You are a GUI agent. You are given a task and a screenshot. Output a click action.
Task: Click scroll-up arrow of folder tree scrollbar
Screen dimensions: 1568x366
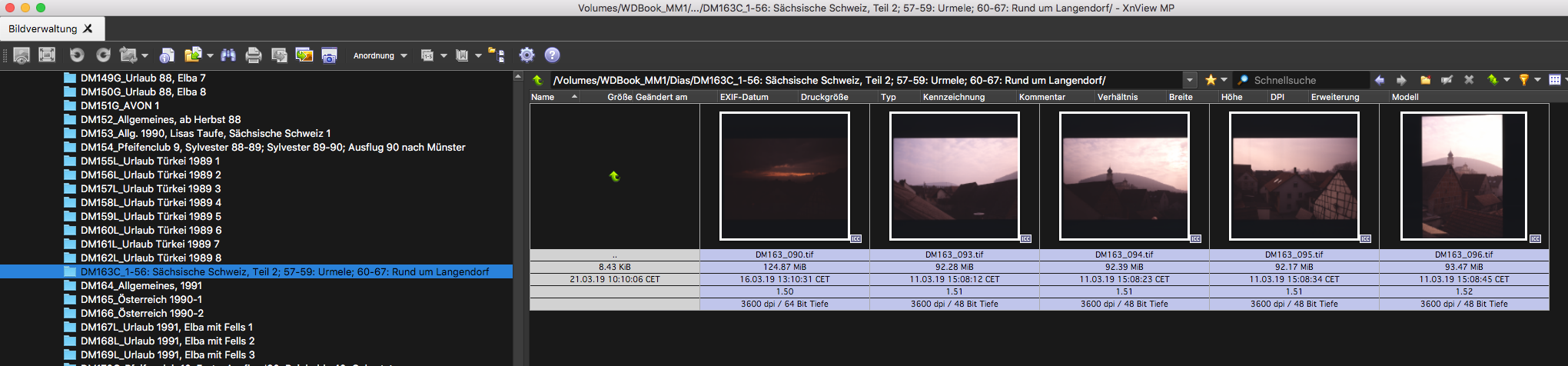pyautogui.click(x=518, y=77)
